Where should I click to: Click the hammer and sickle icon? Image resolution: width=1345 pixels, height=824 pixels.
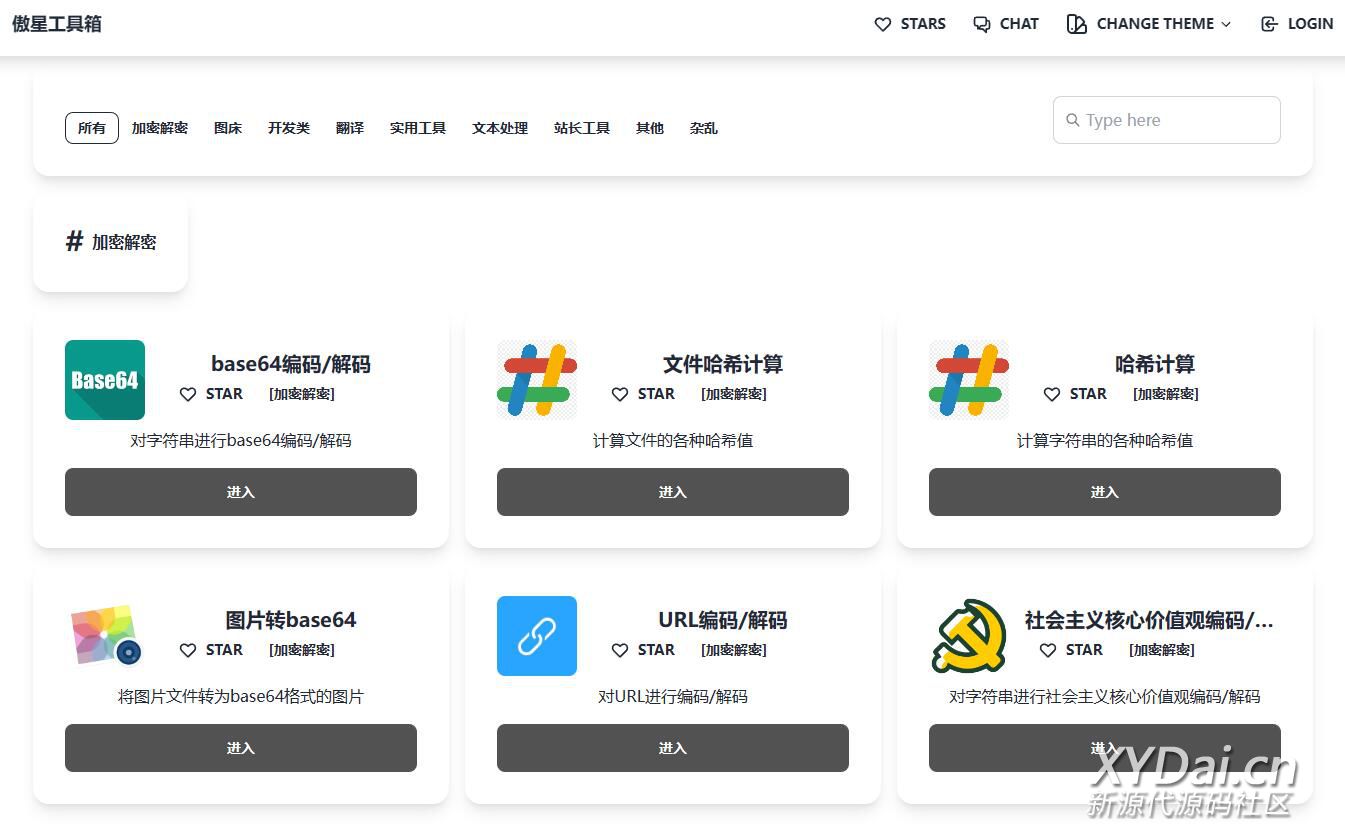[x=969, y=636]
